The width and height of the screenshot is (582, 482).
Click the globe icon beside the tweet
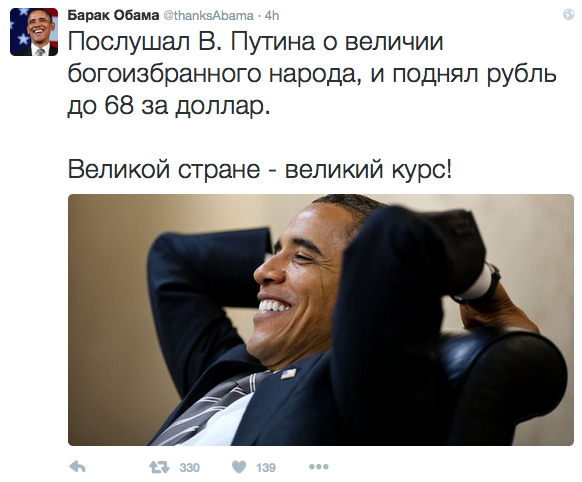(568, 14)
